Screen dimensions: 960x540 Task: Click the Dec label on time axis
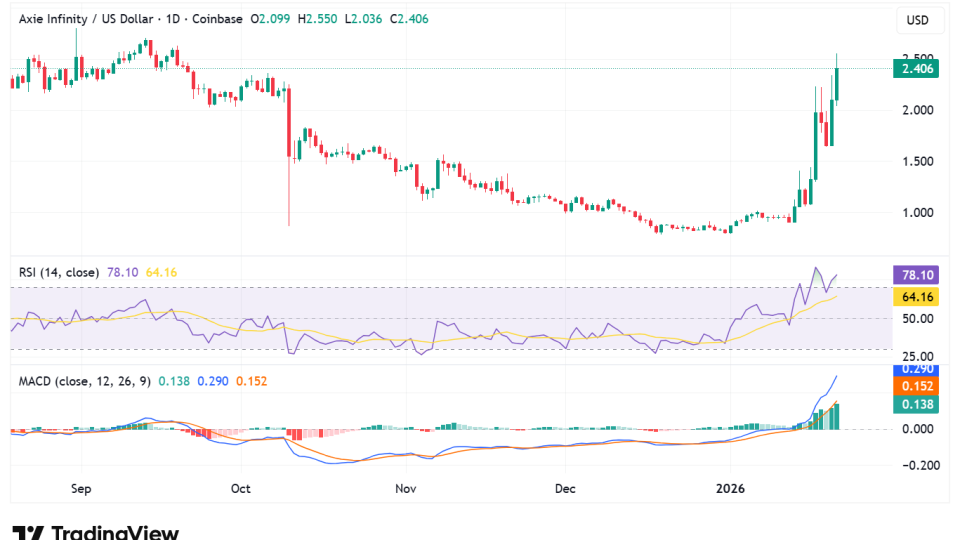pos(565,489)
